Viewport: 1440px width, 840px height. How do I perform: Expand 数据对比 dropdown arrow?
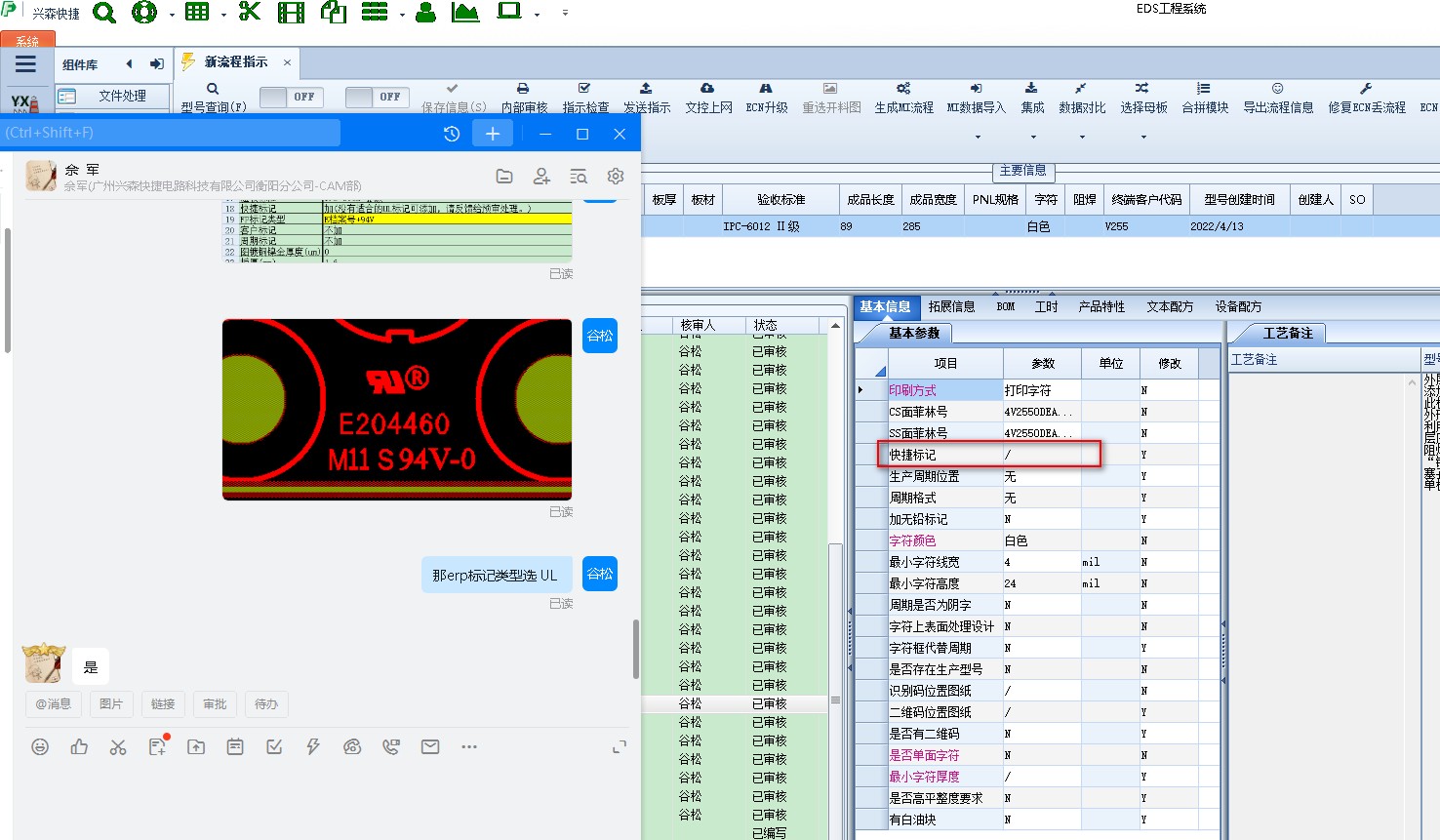click(1082, 137)
